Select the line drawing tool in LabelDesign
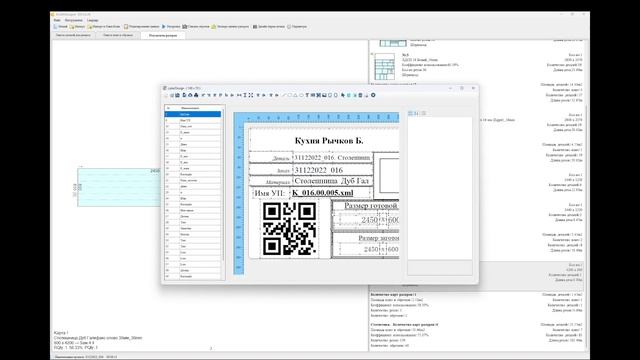The width and height of the screenshot is (640, 360). coord(284,95)
